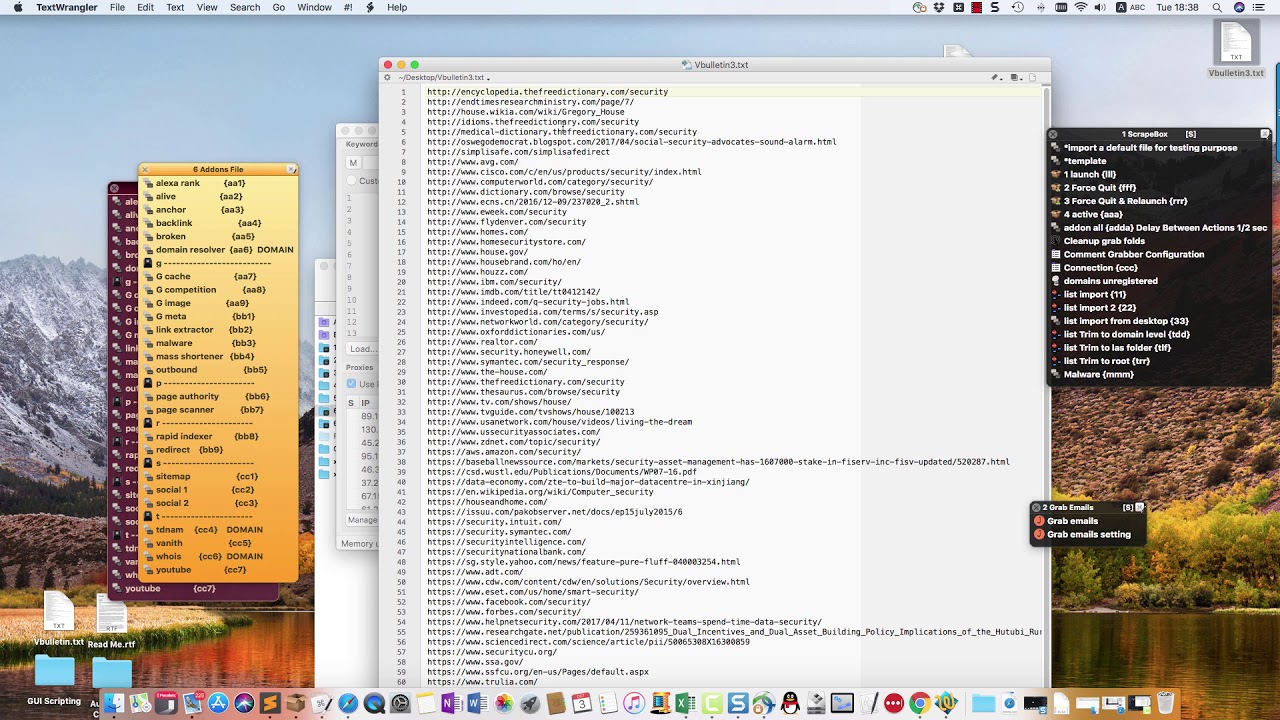This screenshot has height=720, width=1280.
Task: Click the '[S]' label on ScrapeBox palette
Action: [x=1190, y=134]
